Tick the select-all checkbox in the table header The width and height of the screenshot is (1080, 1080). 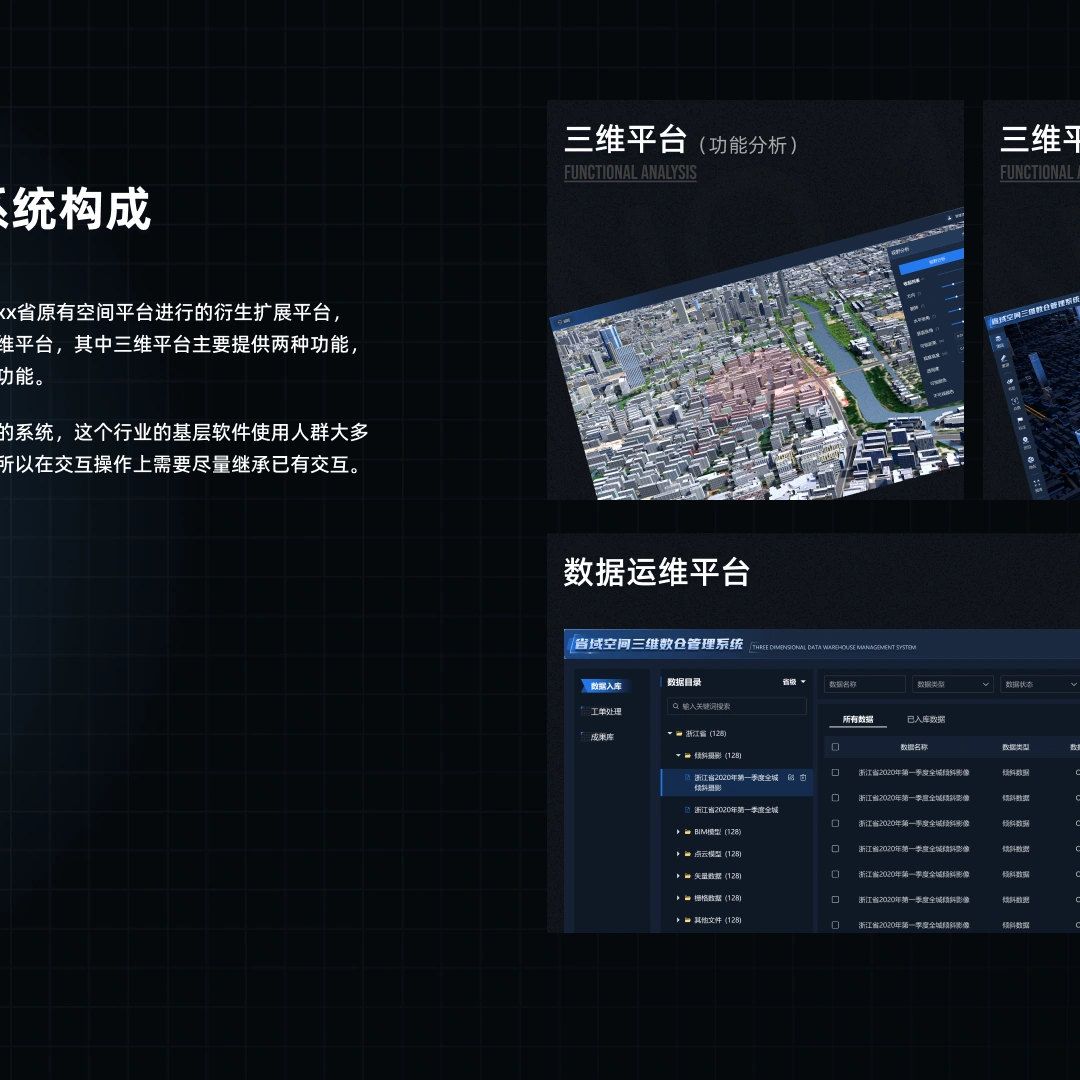click(835, 747)
